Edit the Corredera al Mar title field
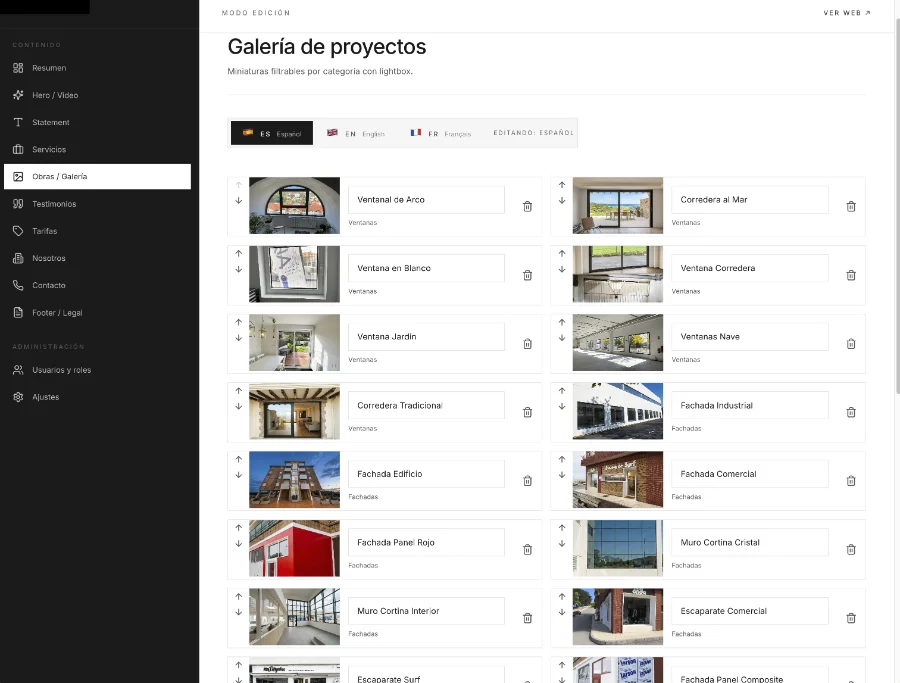 [x=750, y=200]
